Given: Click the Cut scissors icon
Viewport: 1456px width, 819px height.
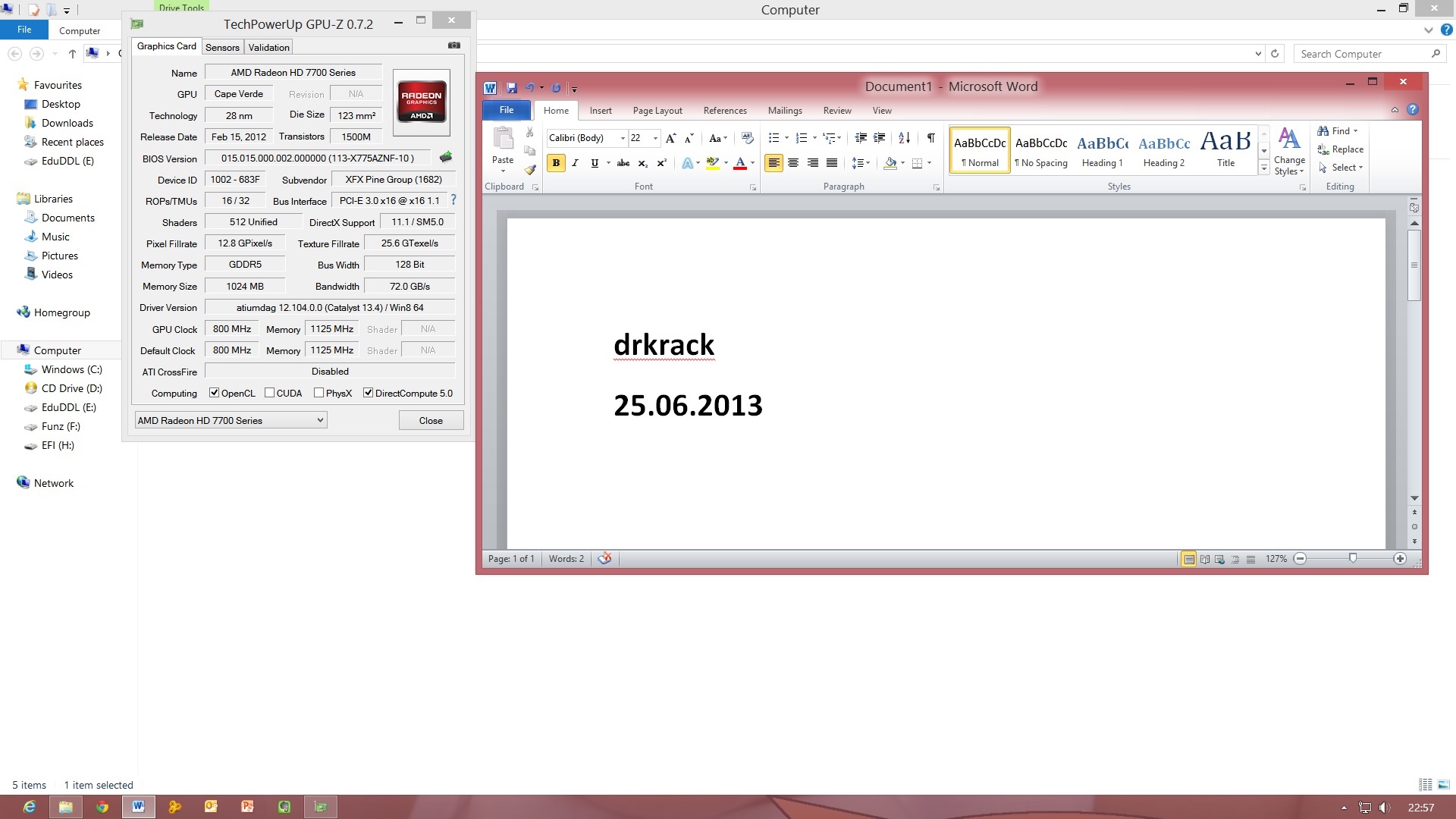Looking at the screenshot, I should click(530, 133).
